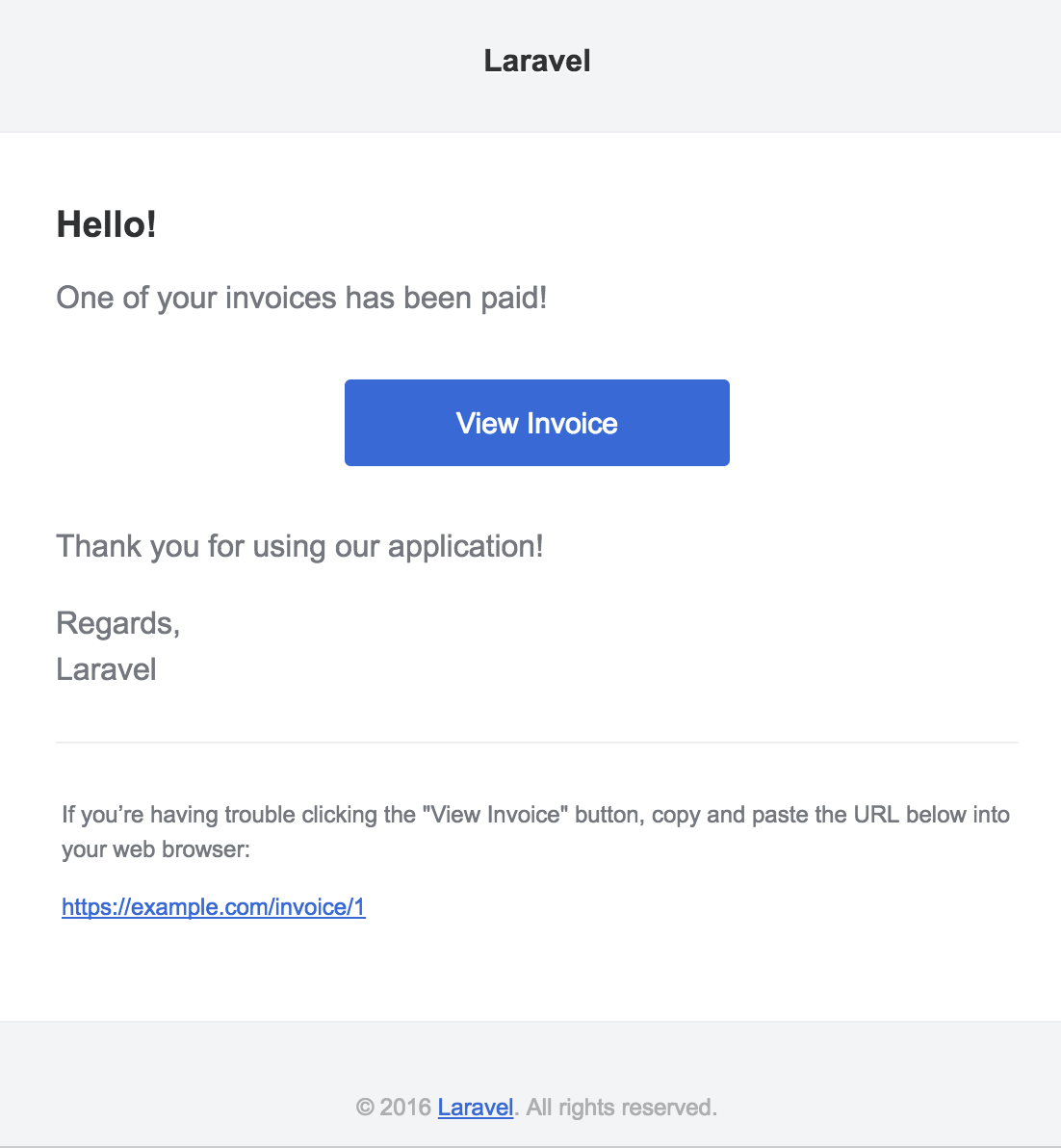
Task: Select the Thank you message text
Action: [299, 546]
